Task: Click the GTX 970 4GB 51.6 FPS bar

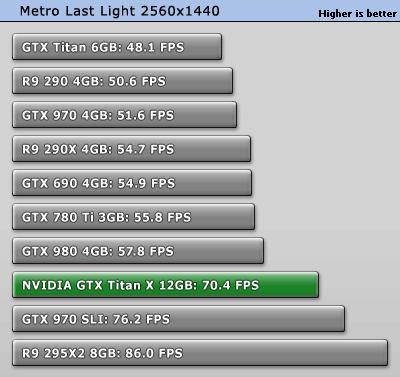Action: click(125, 115)
